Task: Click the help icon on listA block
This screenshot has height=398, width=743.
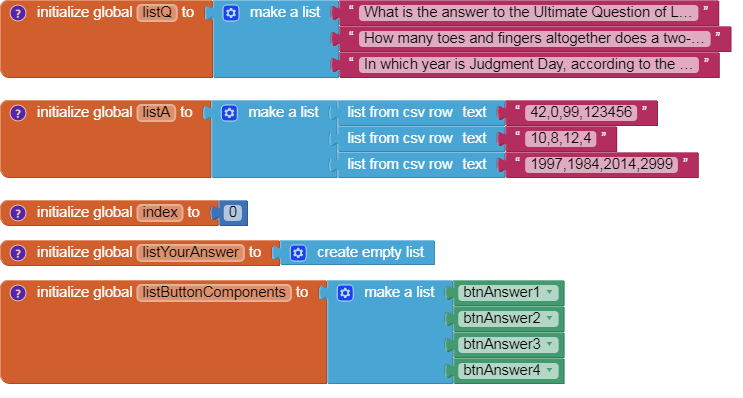Action: (18, 113)
